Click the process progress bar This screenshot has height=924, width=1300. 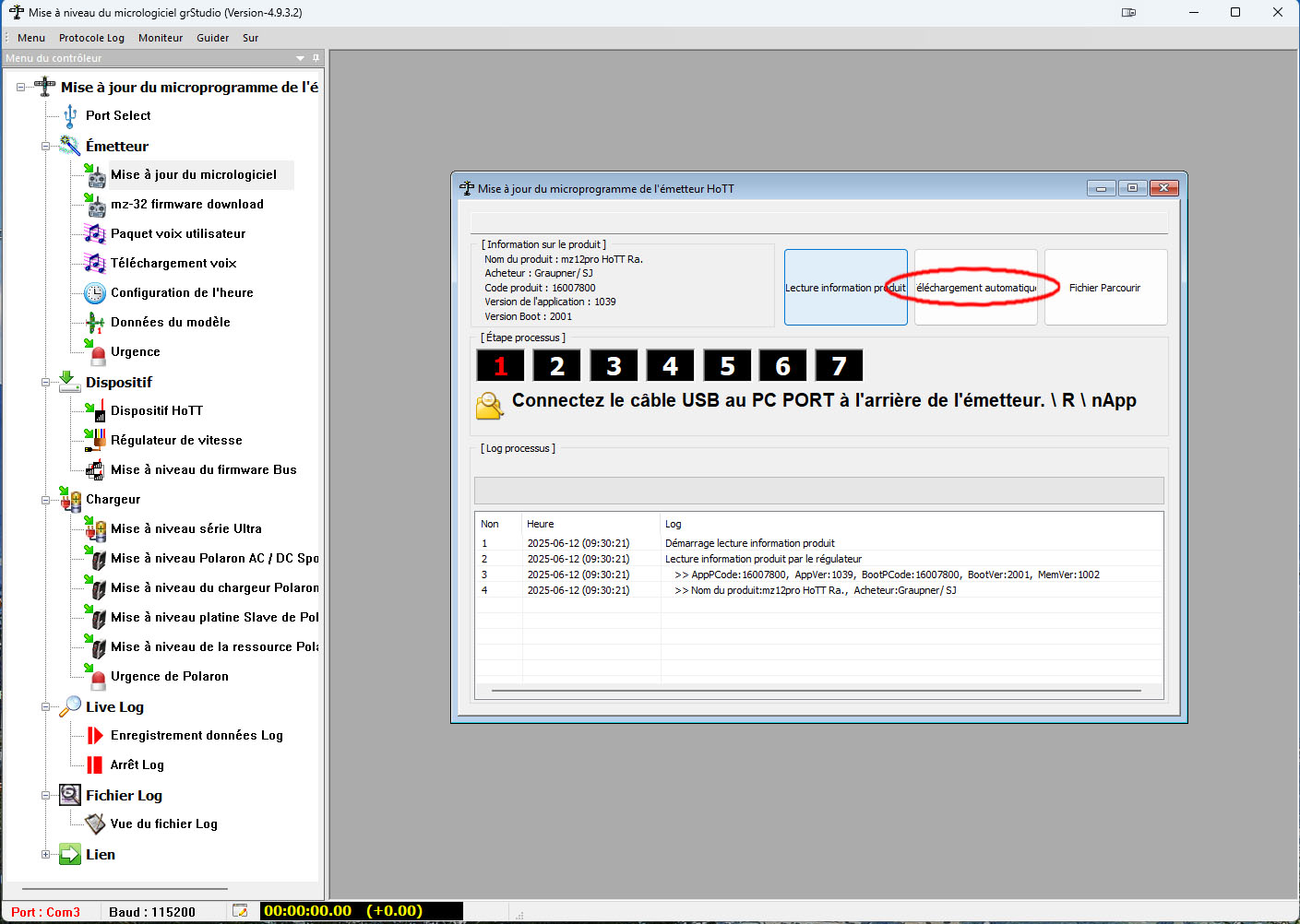coord(818,490)
